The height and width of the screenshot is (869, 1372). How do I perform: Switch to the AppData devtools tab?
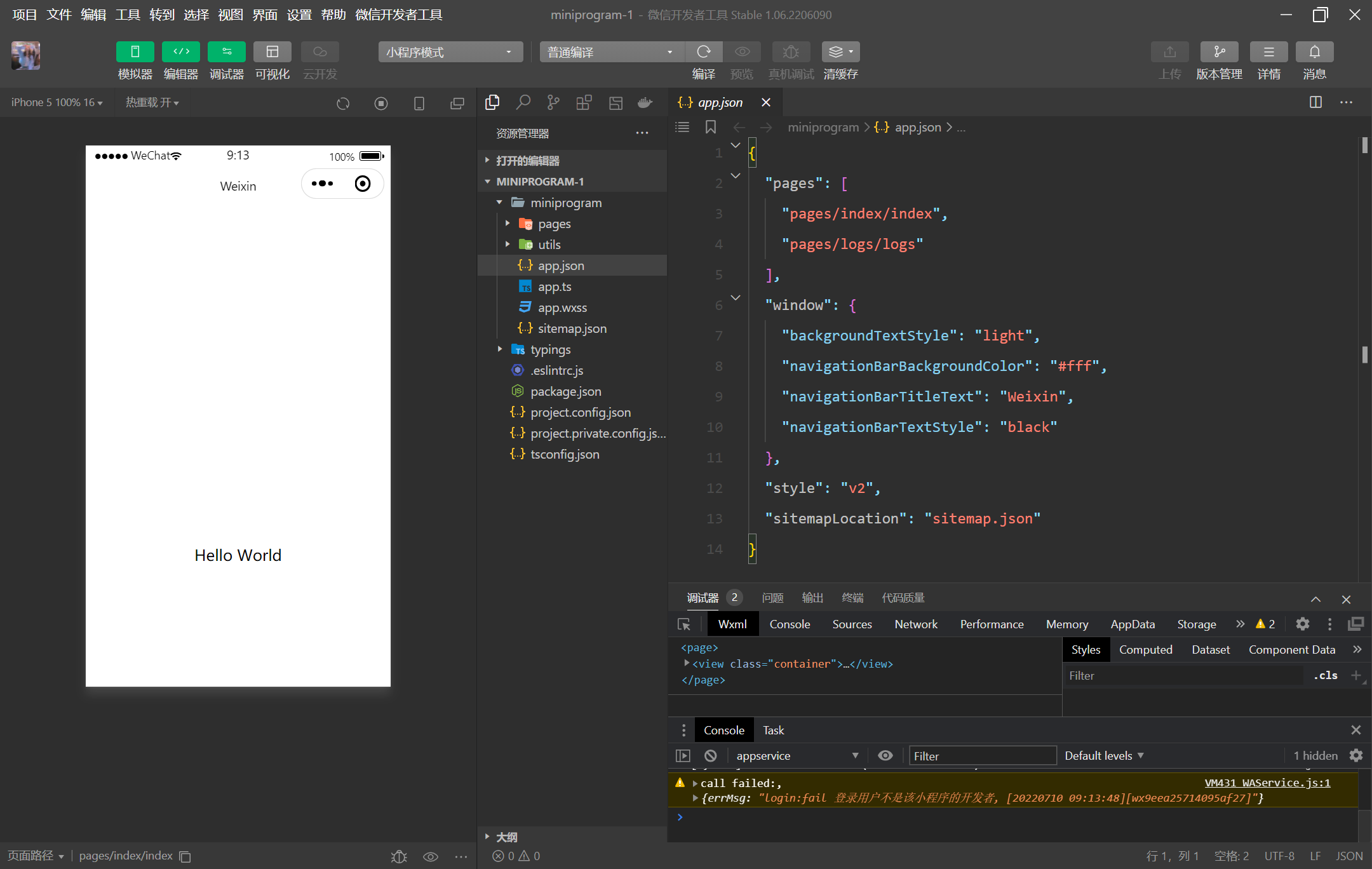(x=1133, y=624)
